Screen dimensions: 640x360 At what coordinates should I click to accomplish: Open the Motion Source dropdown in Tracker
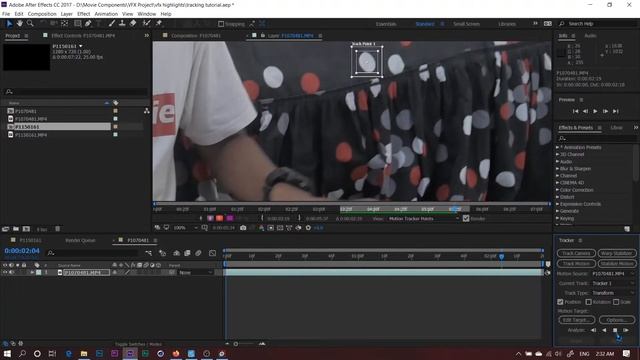[x=613, y=273]
